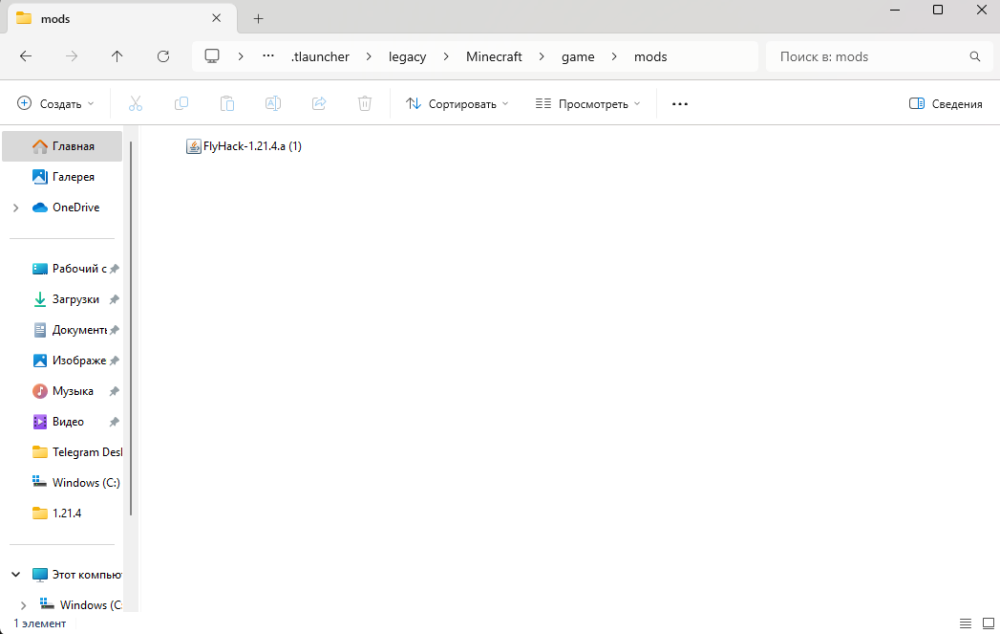The width and height of the screenshot is (1000, 634).
Task: Toggle the Сведения details pane
Action: (946, 103)
